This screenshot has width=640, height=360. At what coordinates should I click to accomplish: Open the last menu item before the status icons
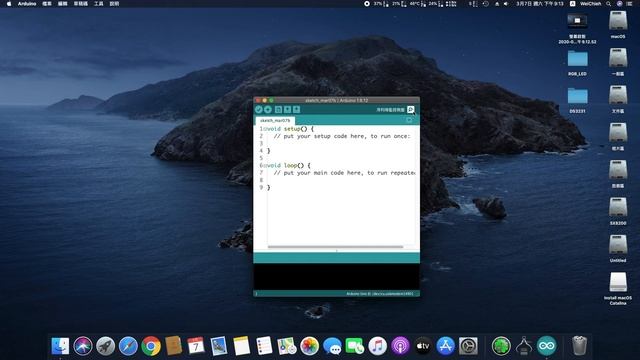click(x=114, y=4)
